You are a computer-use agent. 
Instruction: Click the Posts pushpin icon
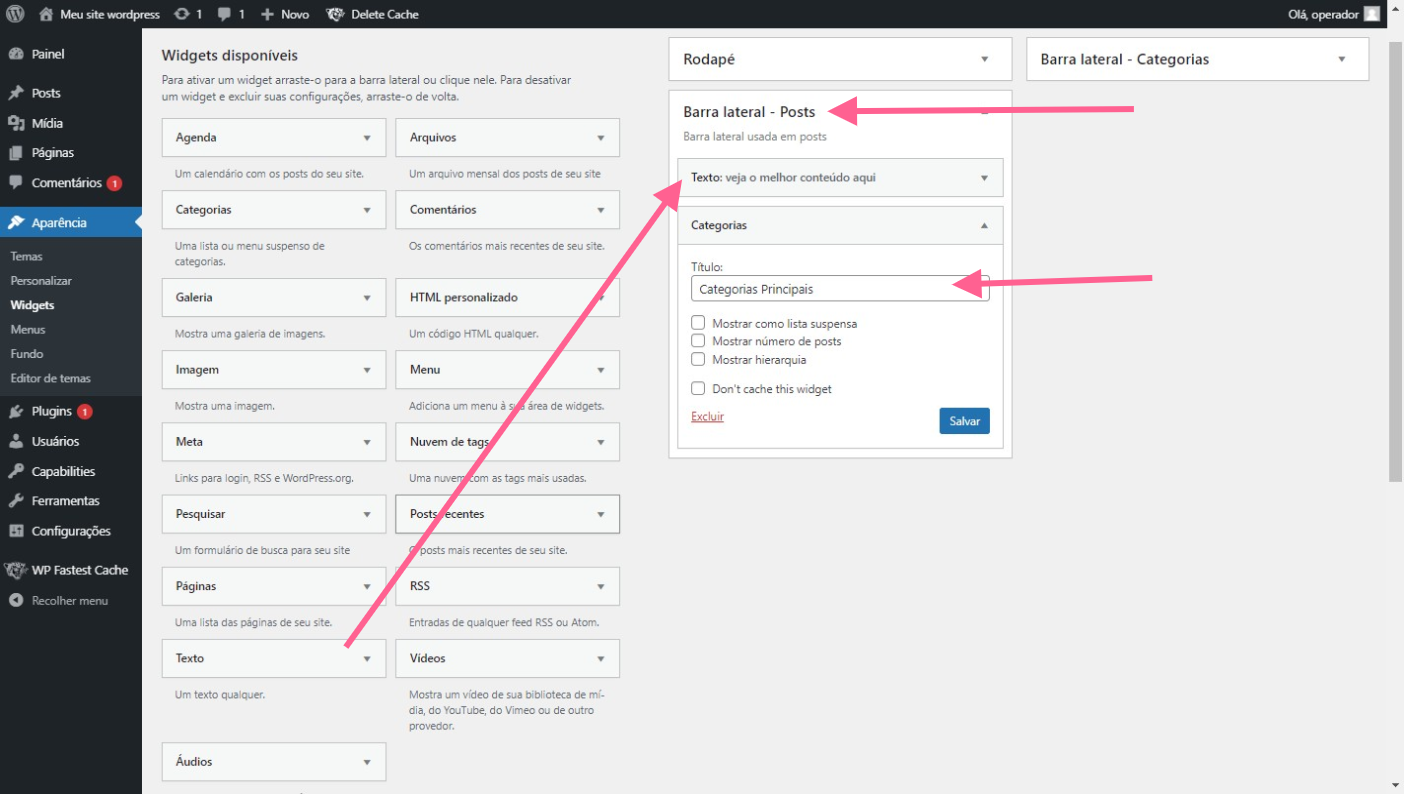pyautogui.click(x=16, y=93)
